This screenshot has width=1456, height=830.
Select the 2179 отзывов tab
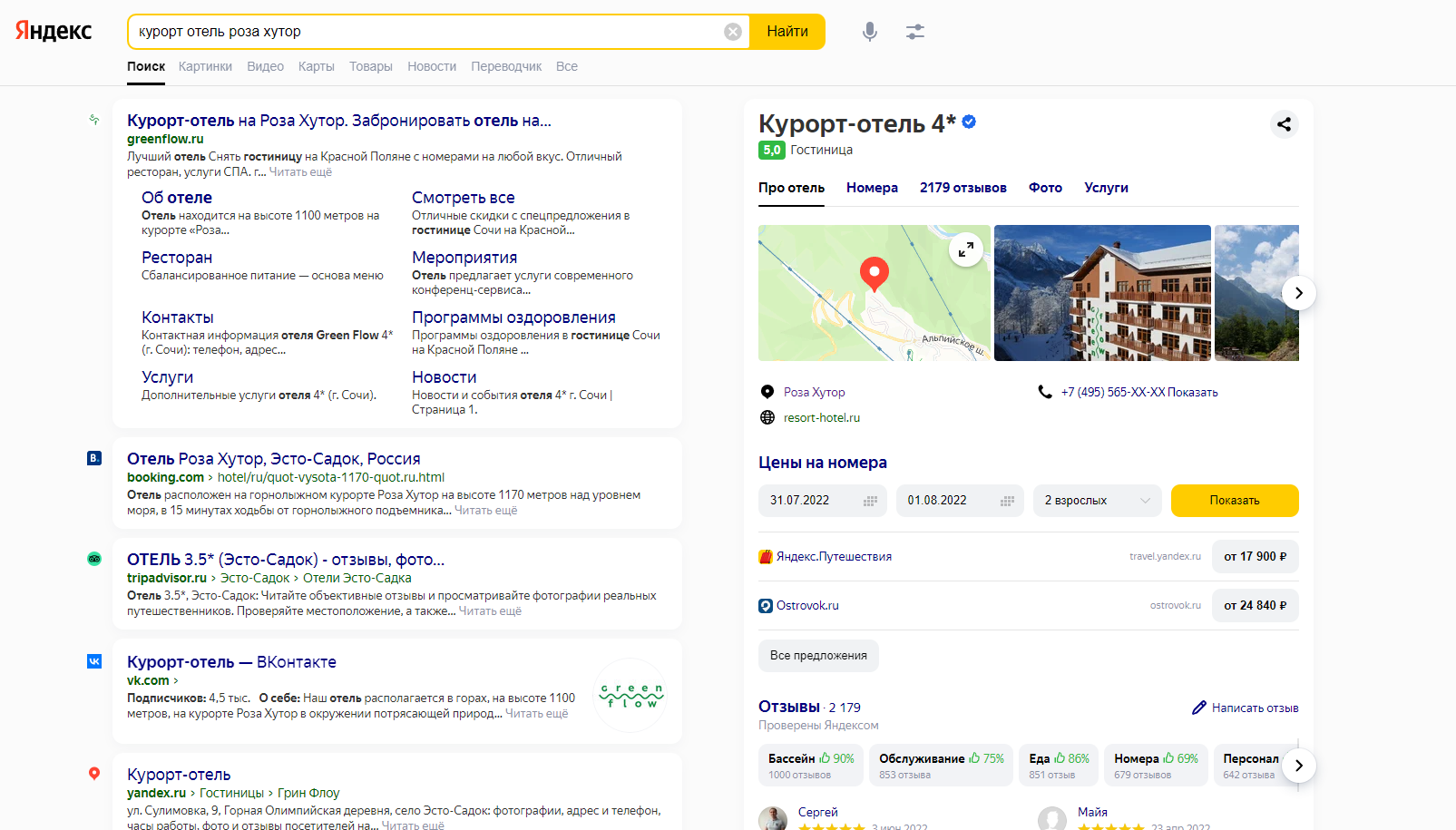[x=963, y=188]
